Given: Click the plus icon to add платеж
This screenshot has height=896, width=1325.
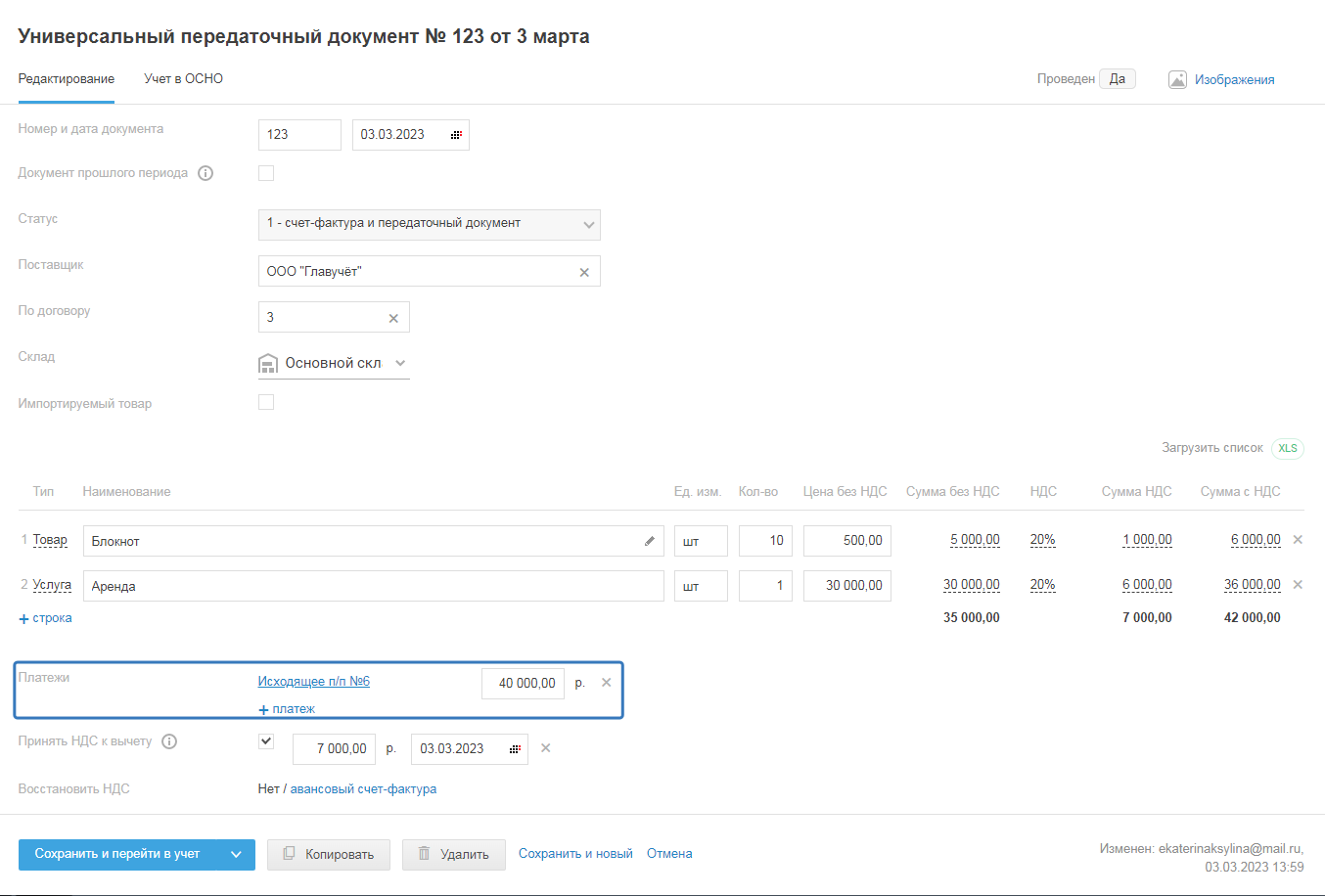Looking at the screenshot, I should point(263,710).
